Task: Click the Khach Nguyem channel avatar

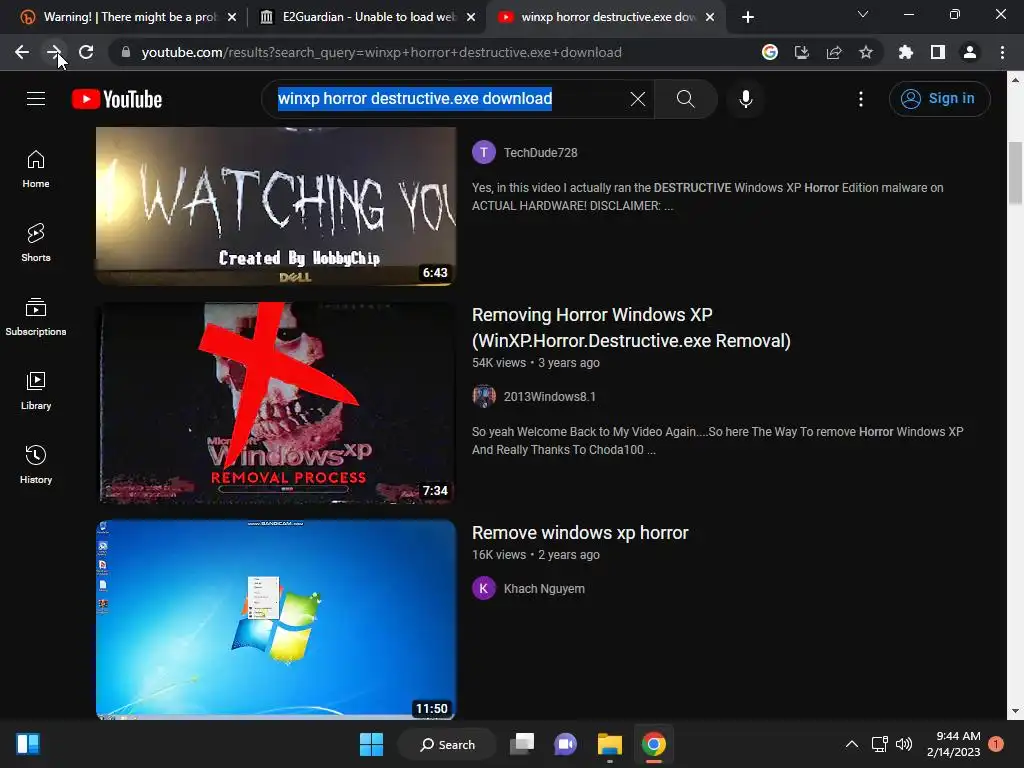Action: pyautogui.click(x=484, y=588)
